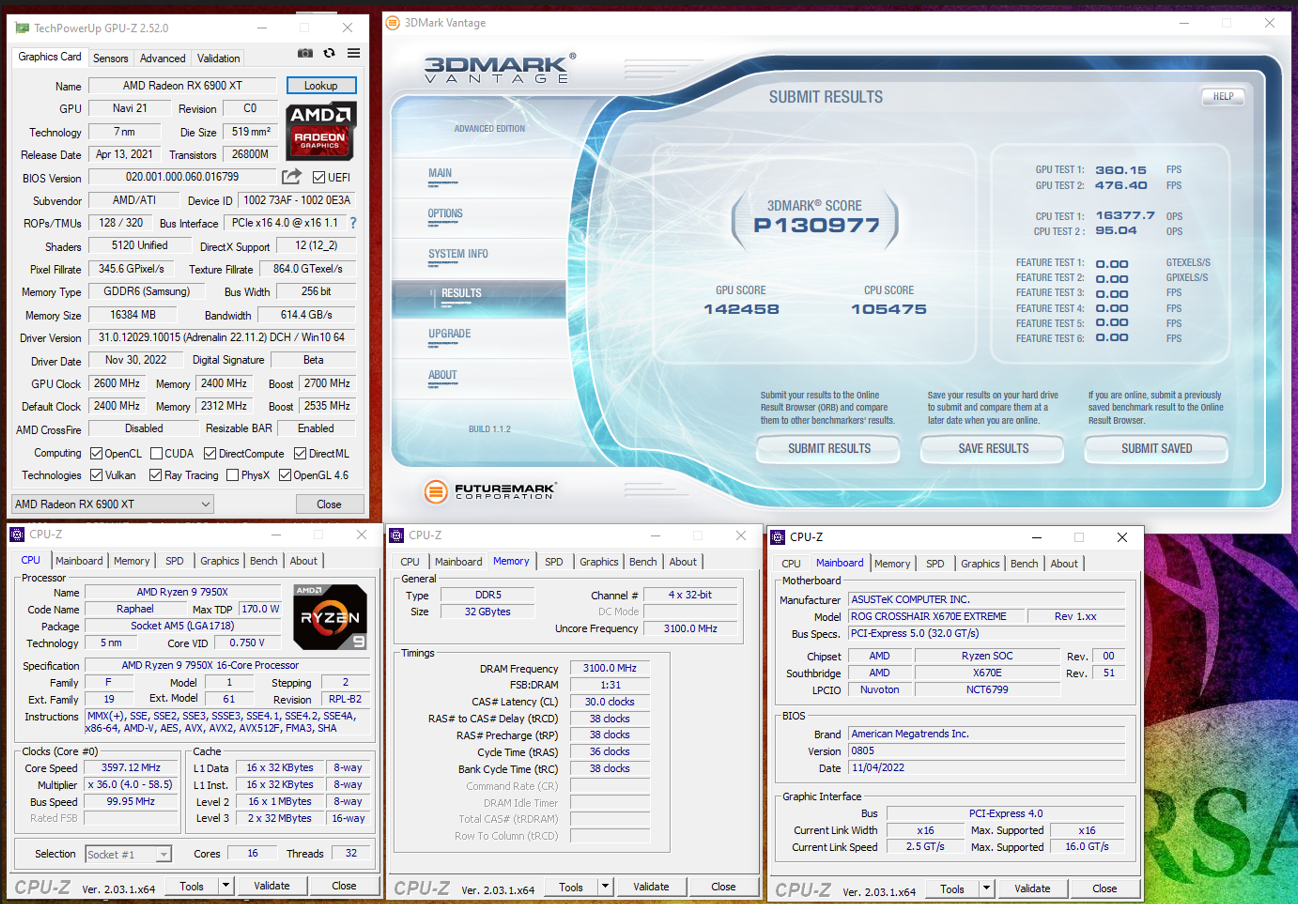Click Tools button in CPU-Z CPU window
The image size is (1298, 904).
[x=192, y=885]
